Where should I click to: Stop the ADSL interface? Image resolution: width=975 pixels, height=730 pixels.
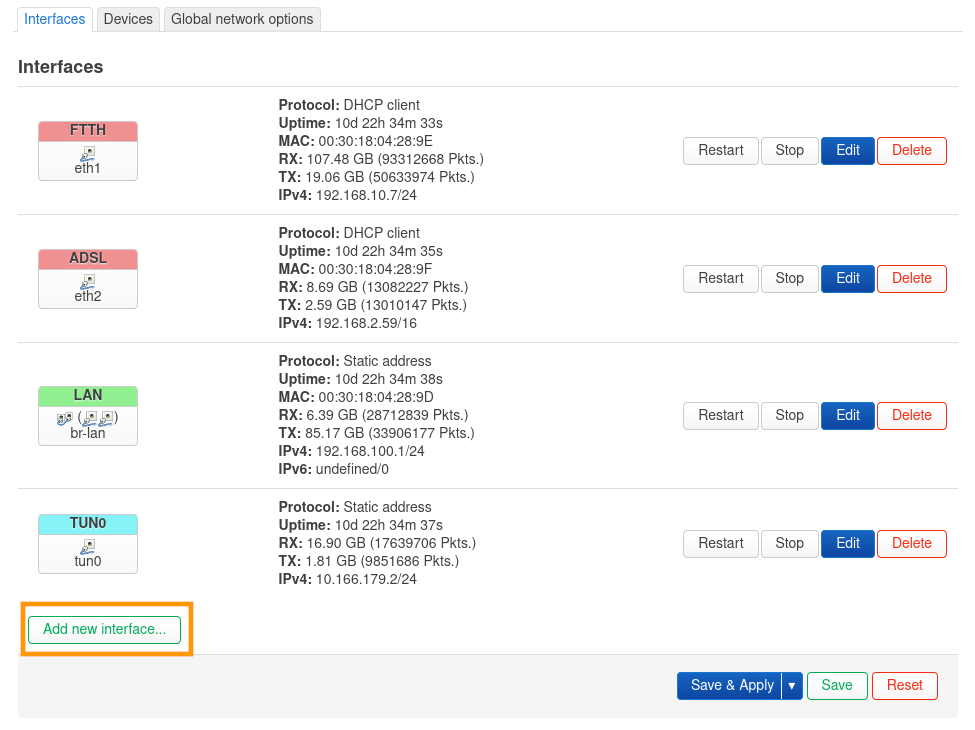click(x=789, y=279)
